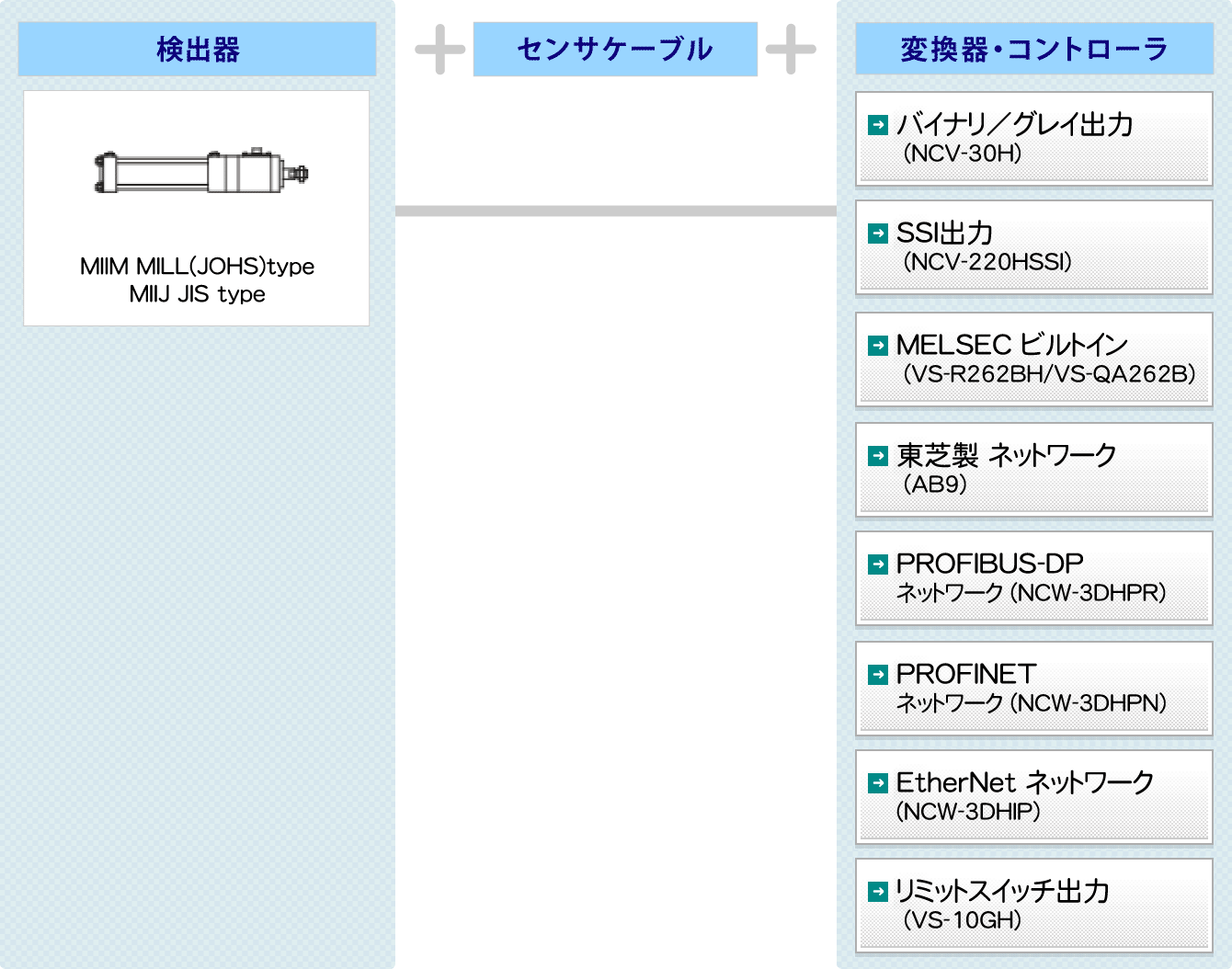1232x969 pixels.
Task: Click the cylinder sensor product image
Action: 201,171
